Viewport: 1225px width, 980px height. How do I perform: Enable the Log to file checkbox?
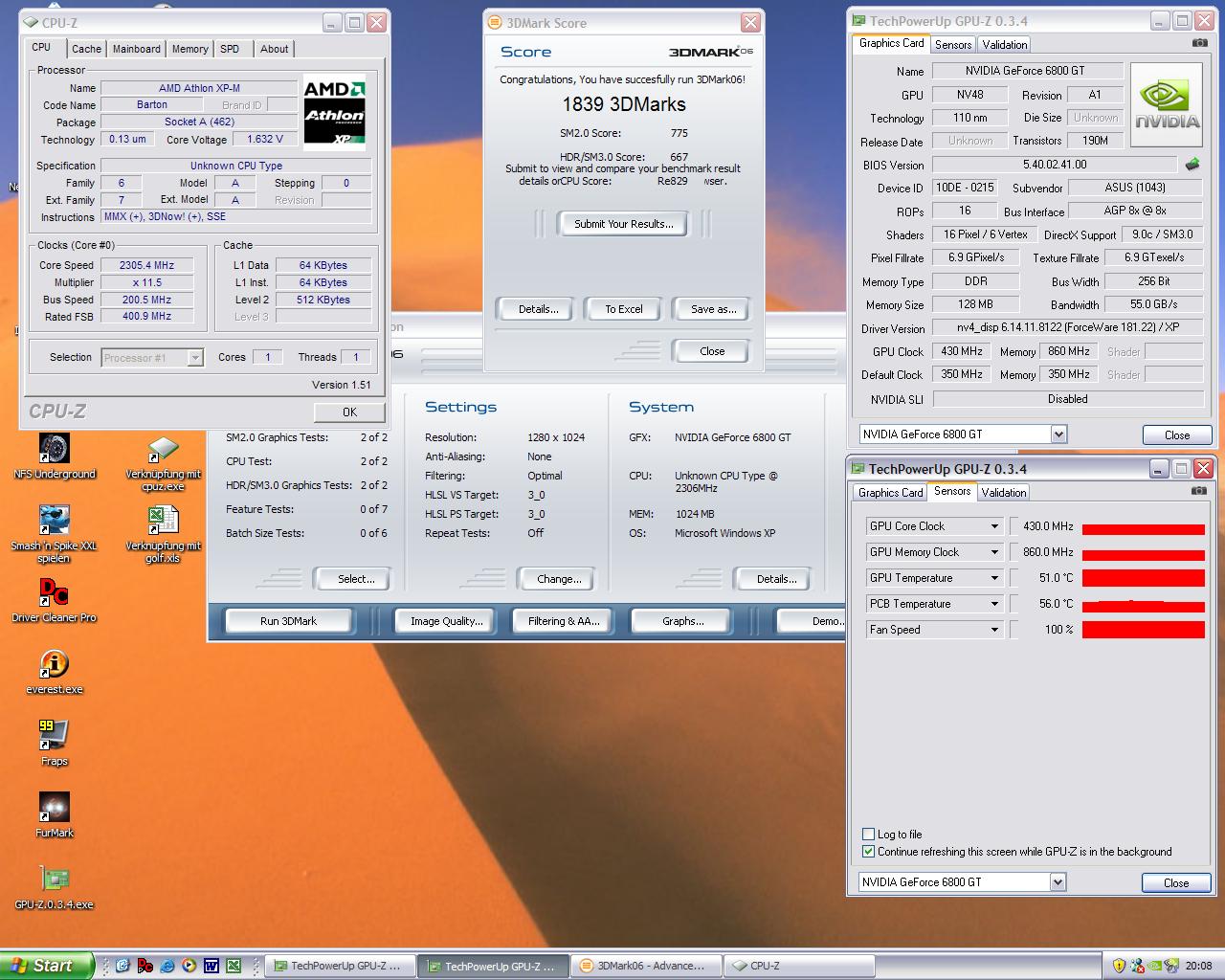(868, 834)
